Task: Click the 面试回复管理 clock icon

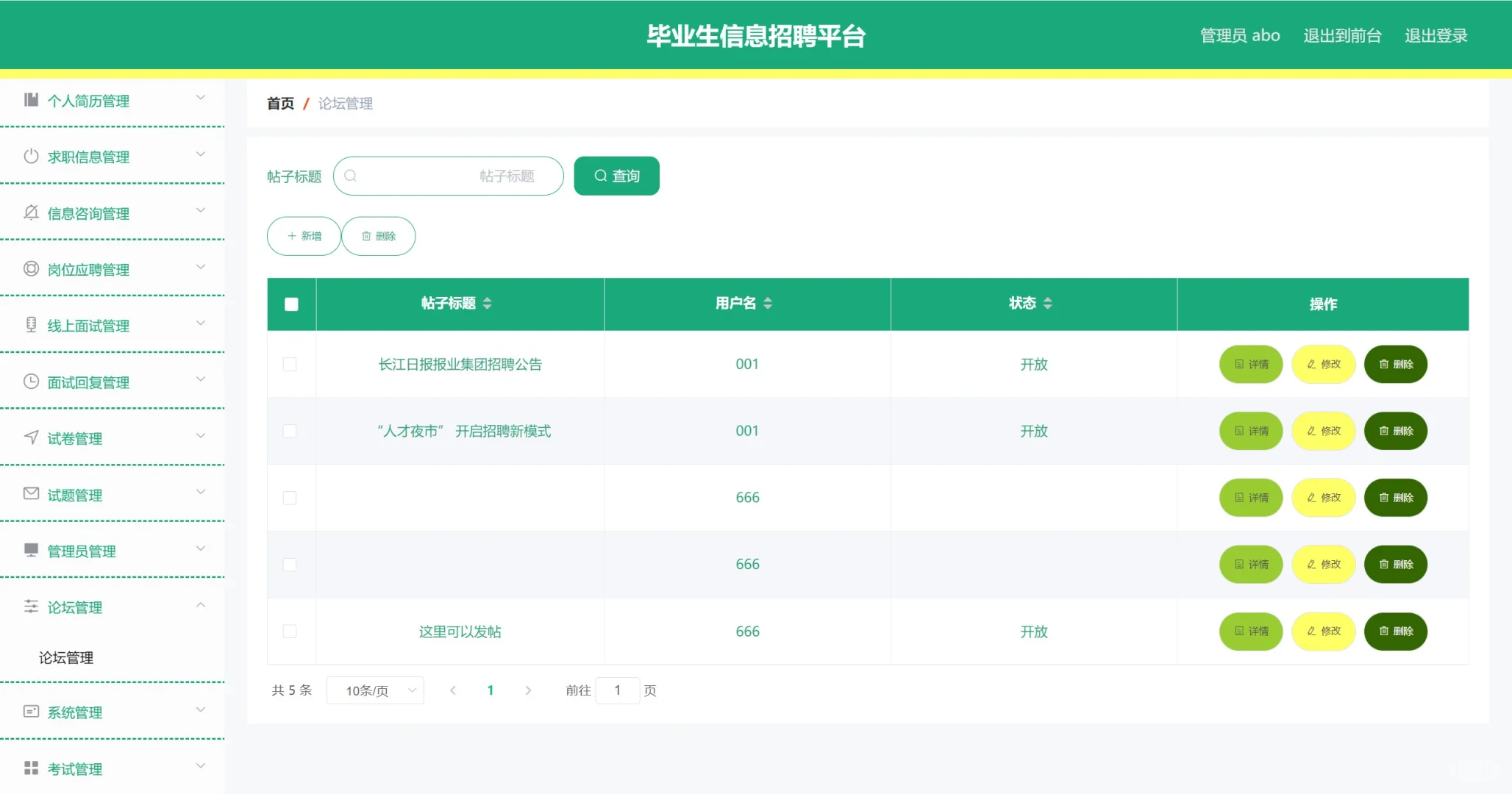Action: point(31,381)
